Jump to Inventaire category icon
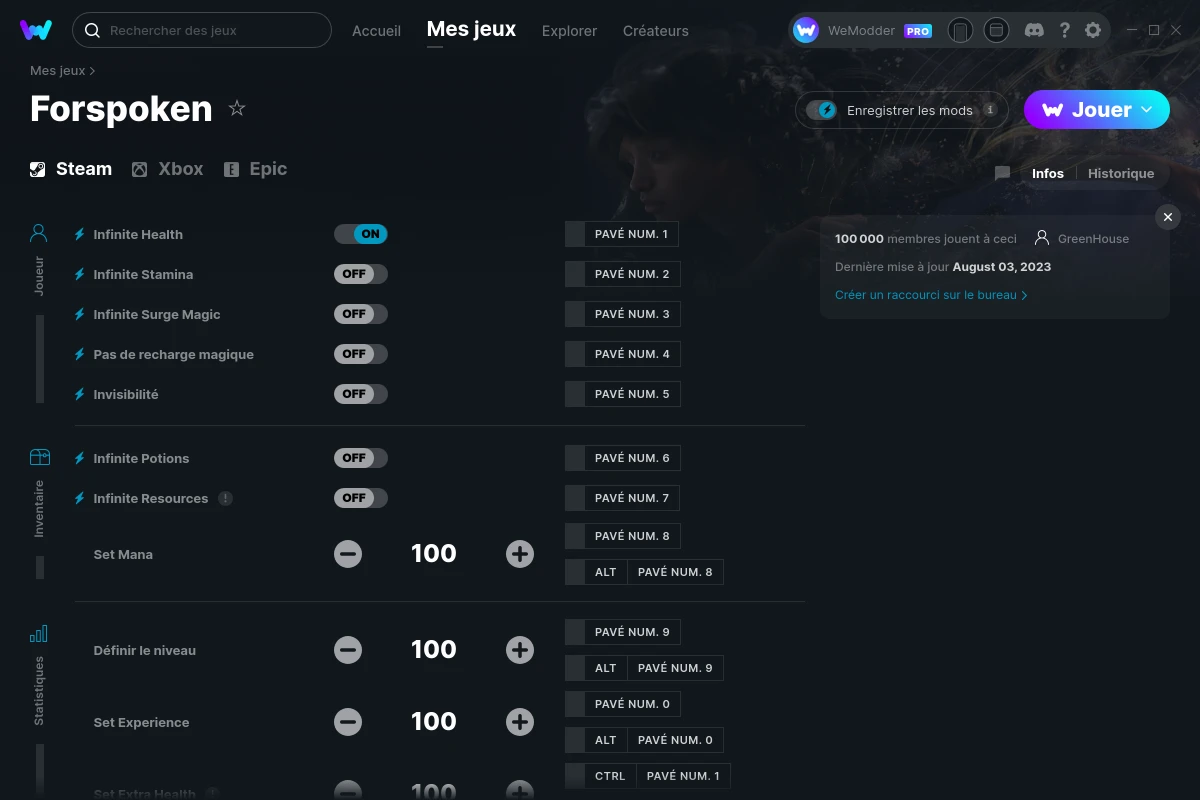 39,457
